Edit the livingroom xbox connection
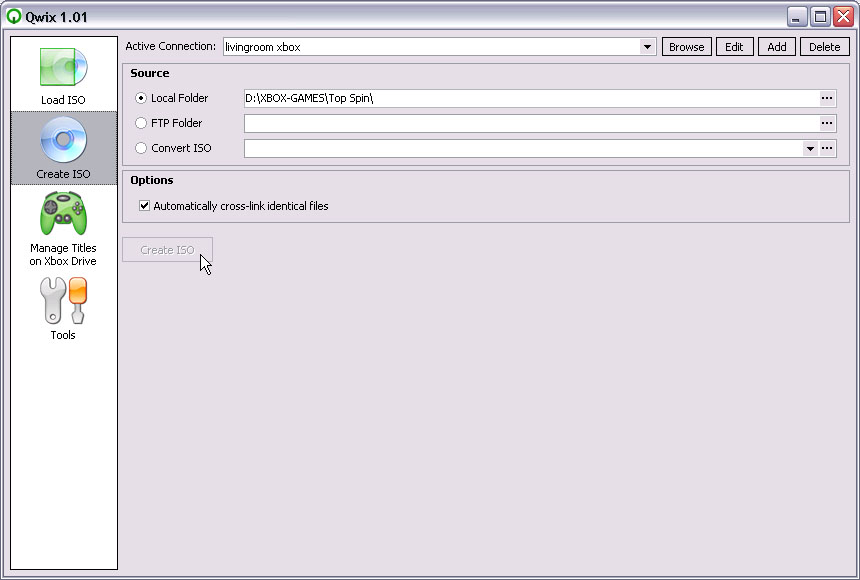Image resolution: width=860 pixels, height=580 pixels. coord(734,47)
